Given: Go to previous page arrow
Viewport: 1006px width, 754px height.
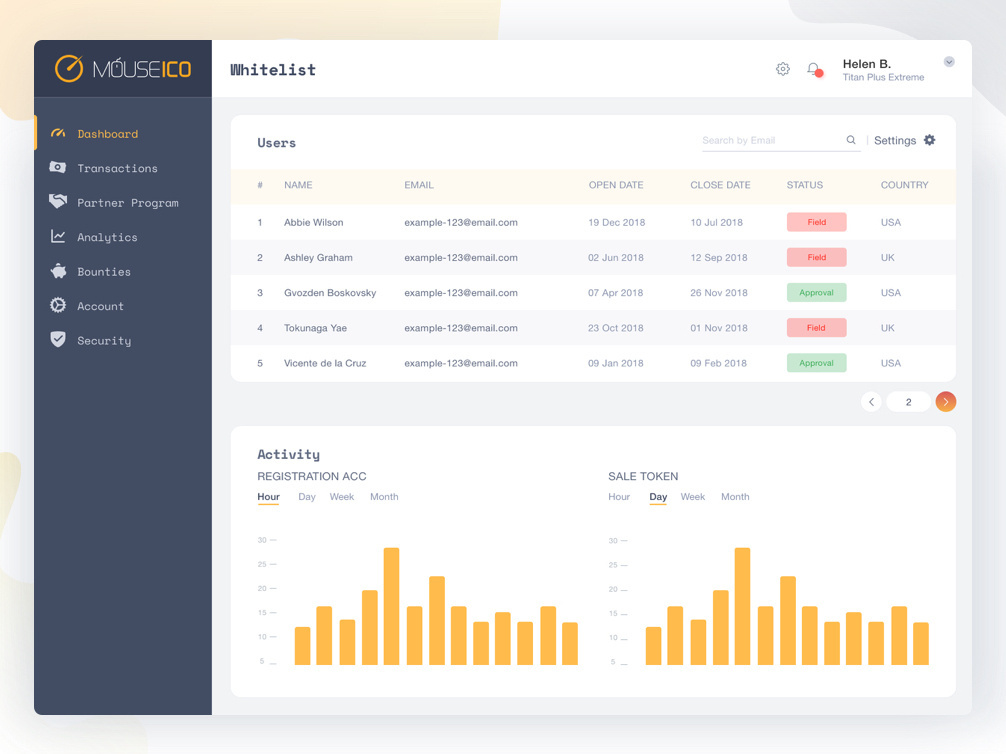Looking at the screenshot, I should pyautogui.click(x=871, y=402).
